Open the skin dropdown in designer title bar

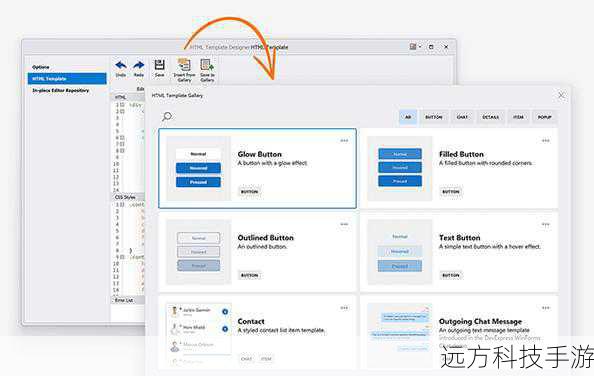[415, 47]
